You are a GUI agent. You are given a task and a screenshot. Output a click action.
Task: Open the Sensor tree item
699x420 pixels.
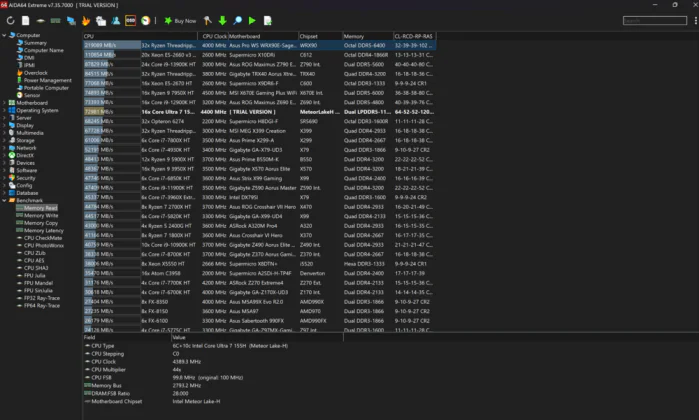click(32, 95)
